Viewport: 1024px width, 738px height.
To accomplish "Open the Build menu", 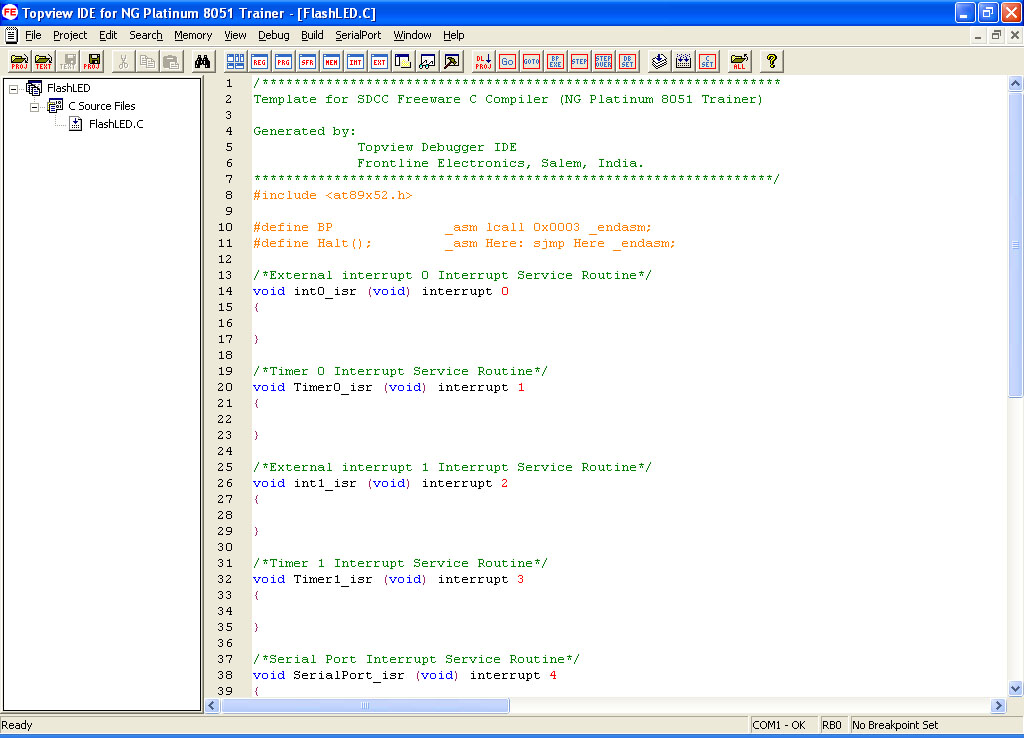I will [312, 35].
